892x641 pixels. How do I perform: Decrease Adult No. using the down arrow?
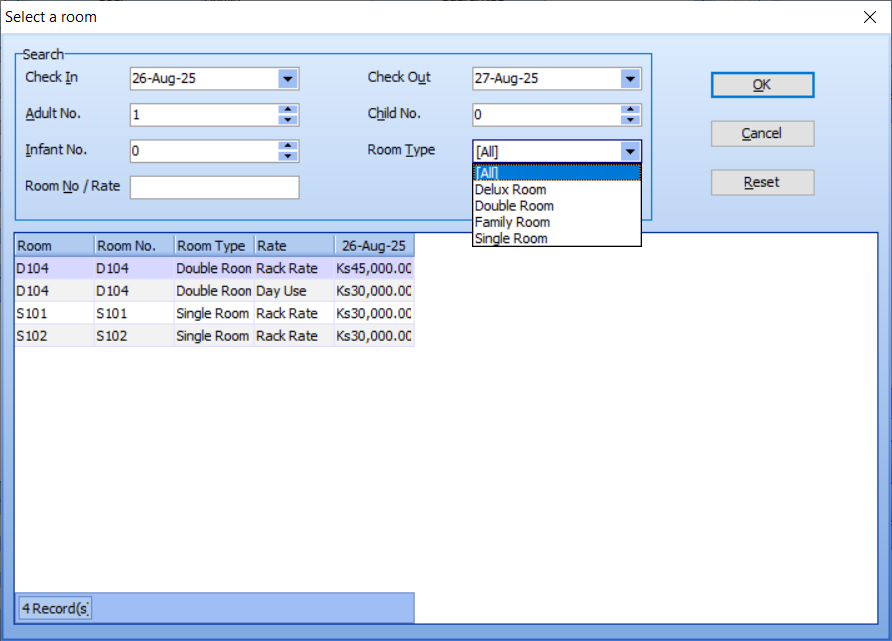(x=288, y=119)
